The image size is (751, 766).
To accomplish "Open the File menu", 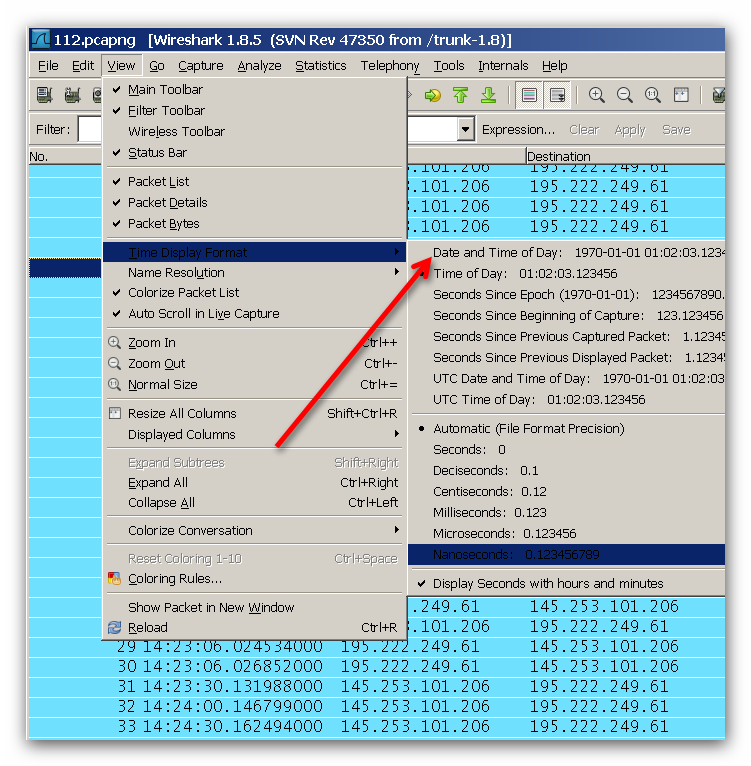I will (48, 65).
